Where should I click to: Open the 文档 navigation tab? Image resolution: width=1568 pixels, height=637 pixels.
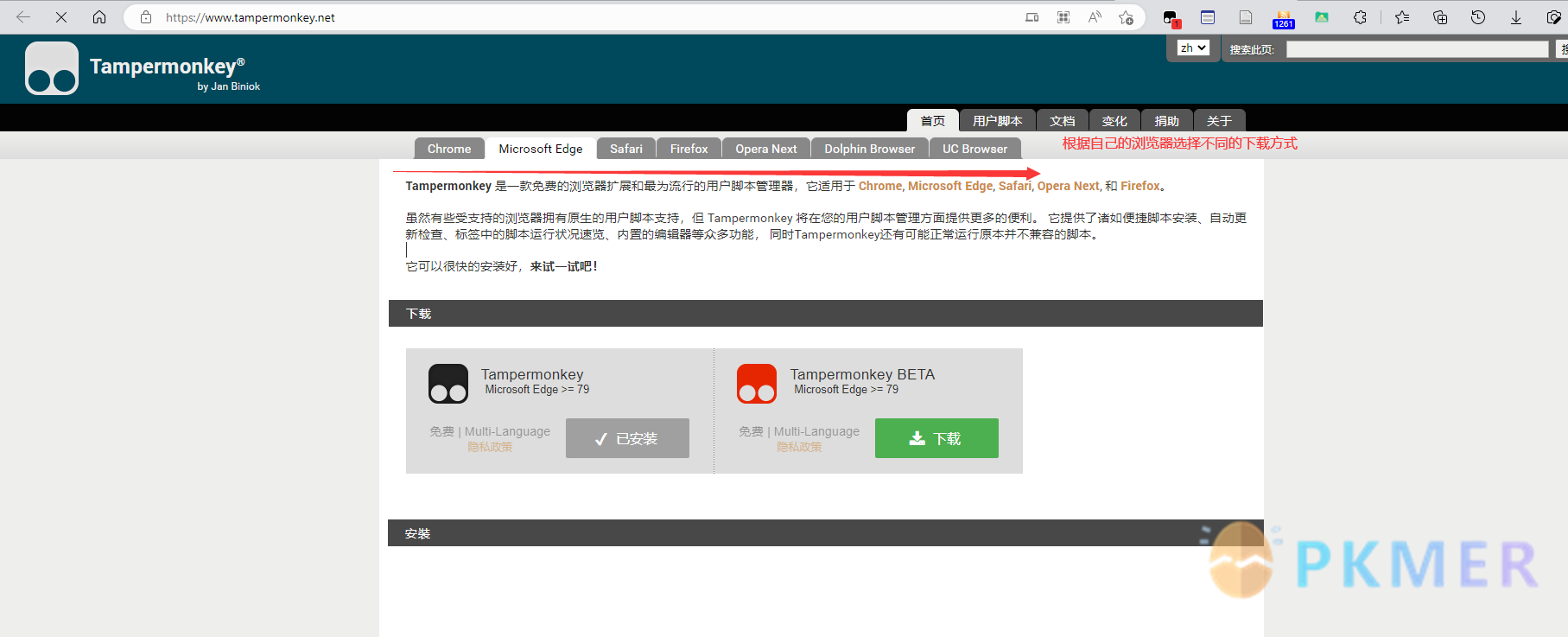[x=1063, y=121]
